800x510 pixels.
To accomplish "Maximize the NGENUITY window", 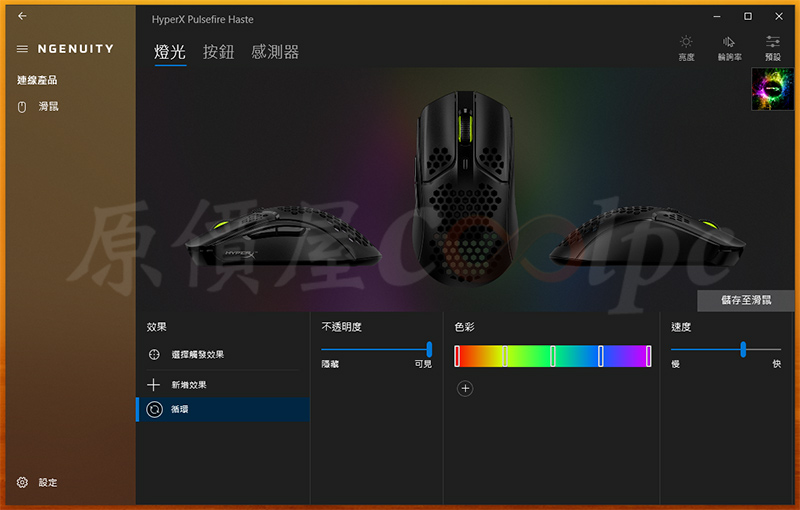I will [x=748, y=16].
